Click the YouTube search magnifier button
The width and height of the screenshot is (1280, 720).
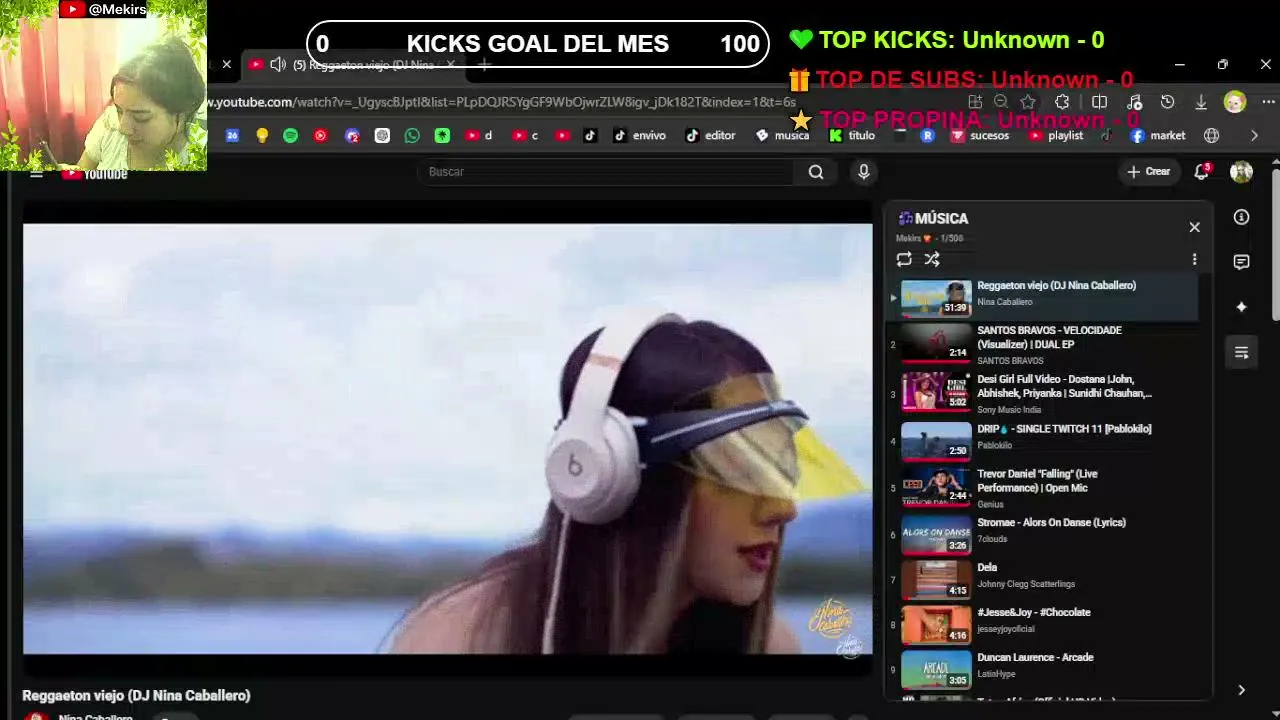tap(816, 172)
